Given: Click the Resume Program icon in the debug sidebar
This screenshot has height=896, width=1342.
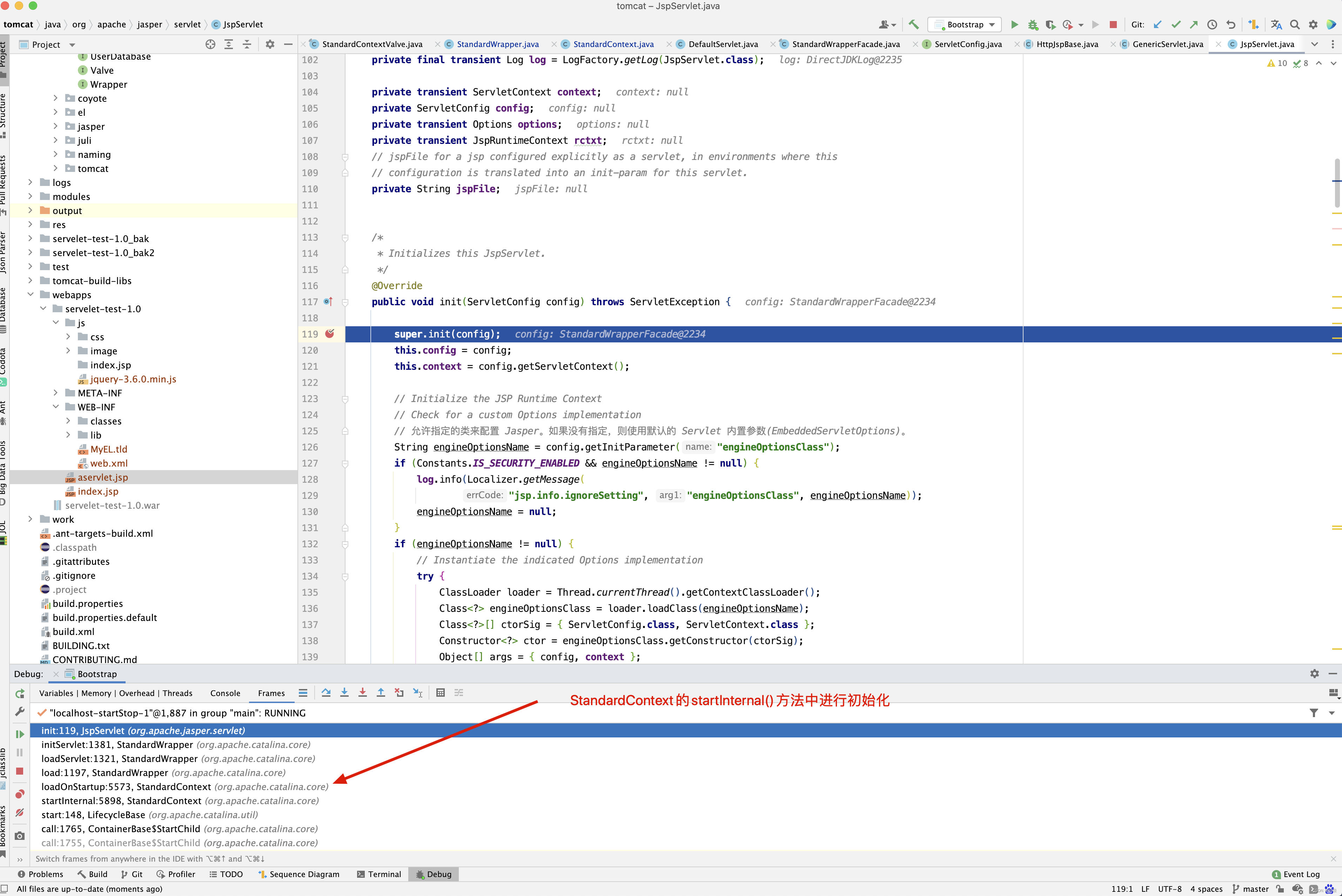Looking at the screenshot, I should pos(19,734).
